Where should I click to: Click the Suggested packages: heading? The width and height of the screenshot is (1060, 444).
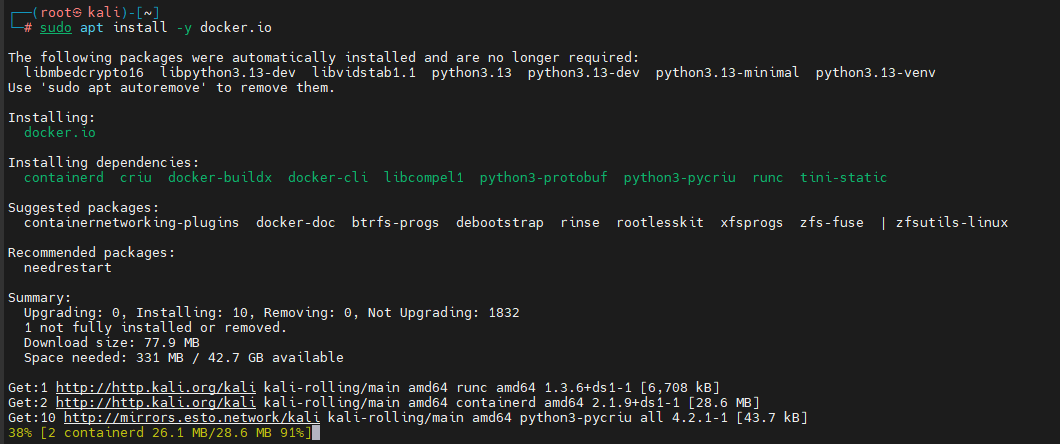click(84, 207)
